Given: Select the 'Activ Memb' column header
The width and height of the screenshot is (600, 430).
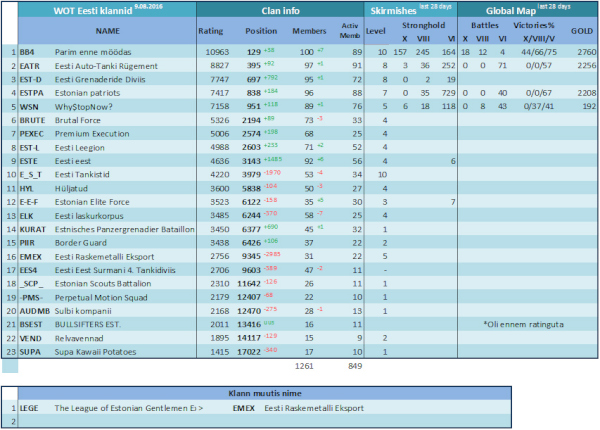Looking at the screenshot, I should pos(350,31).
